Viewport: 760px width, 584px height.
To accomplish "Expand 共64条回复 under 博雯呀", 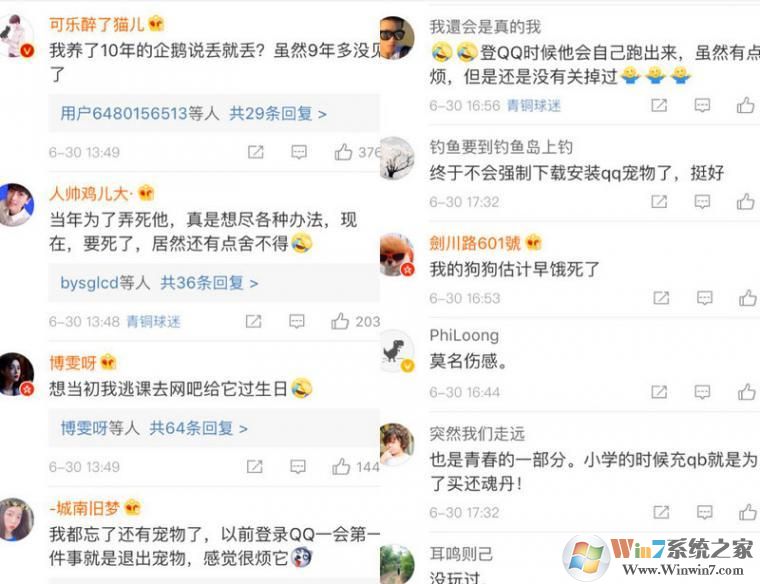I will click(198, 428).
